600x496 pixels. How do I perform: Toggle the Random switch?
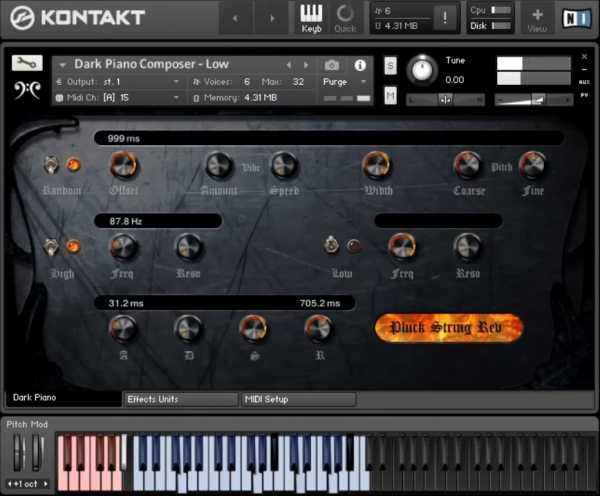(51, 165)
